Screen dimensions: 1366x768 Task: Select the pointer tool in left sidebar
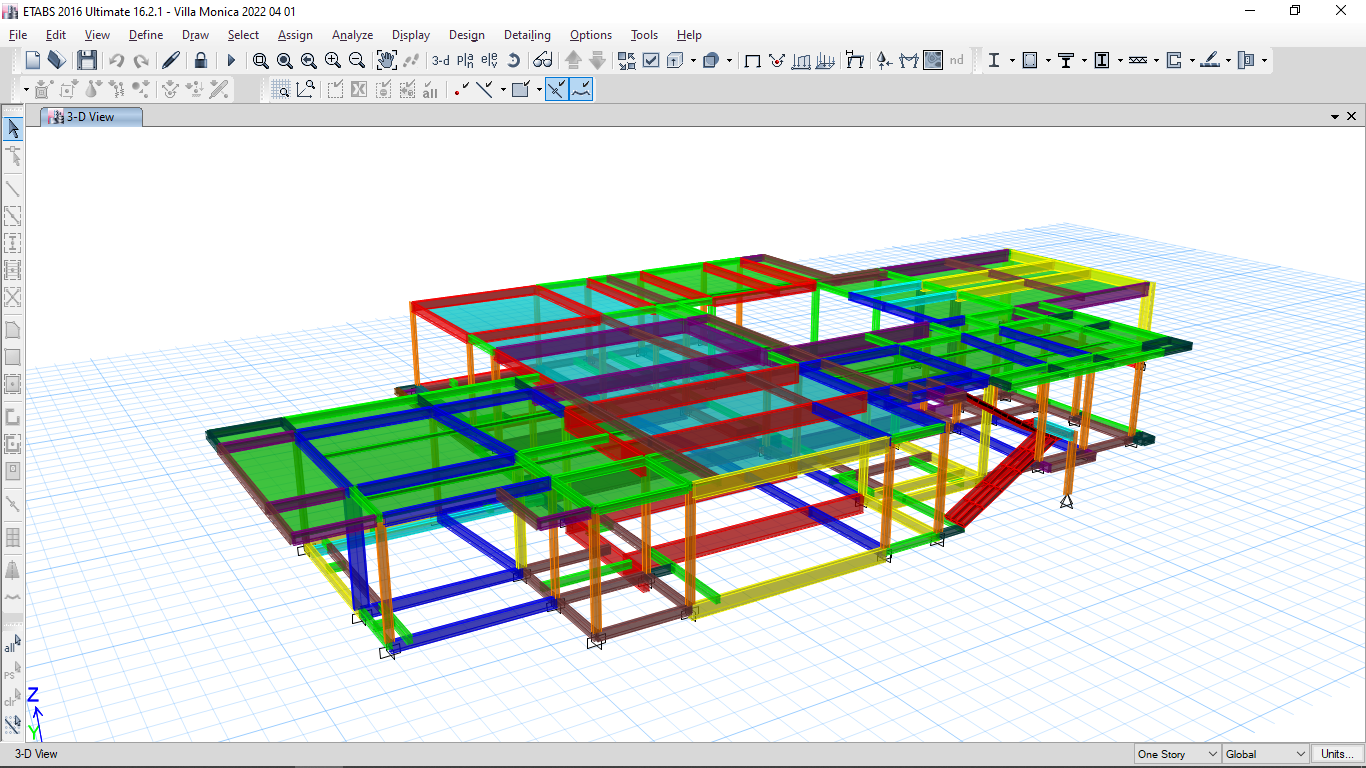[x=13, y=129]
